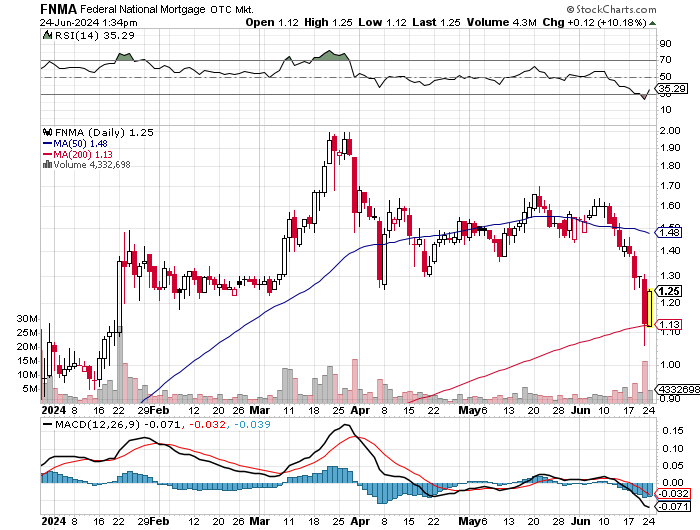Screen dimensions: 700x530
Task: Click the MACD(12,26,9) -0.071 label
Action: 118,424
